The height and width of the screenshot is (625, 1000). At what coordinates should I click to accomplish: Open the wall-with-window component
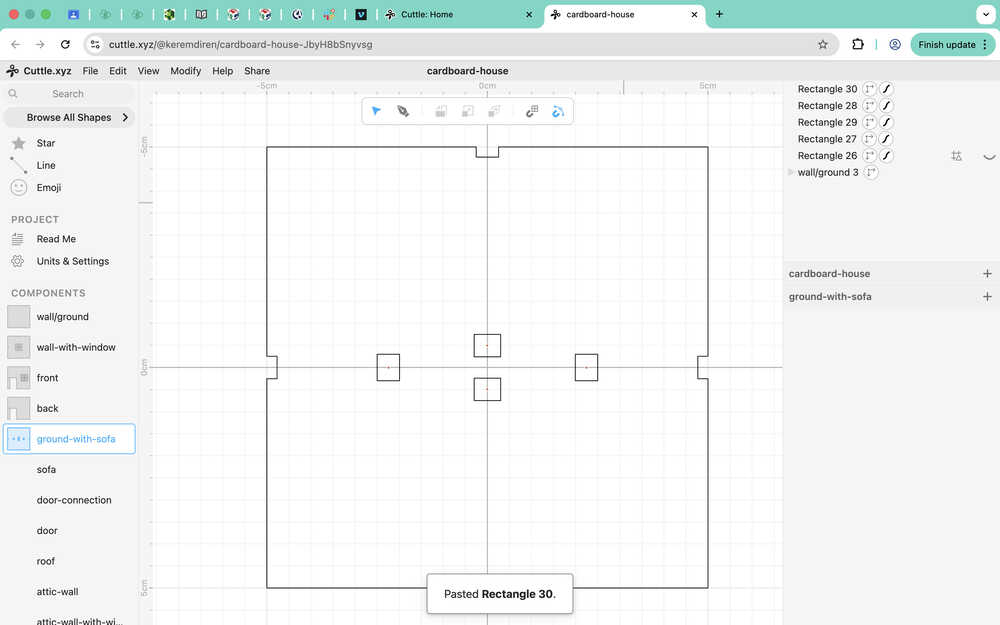click(x=69, y=347)
